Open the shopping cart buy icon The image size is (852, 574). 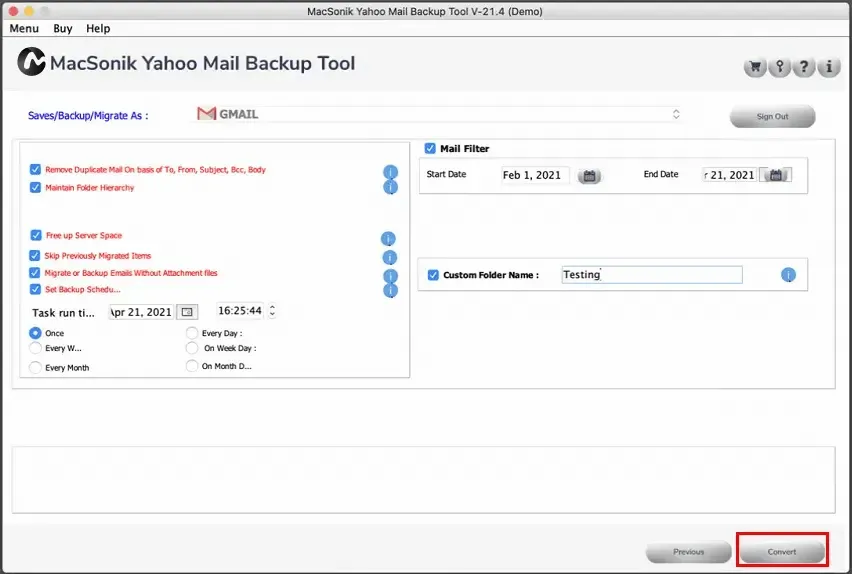(x=755, y=67)
